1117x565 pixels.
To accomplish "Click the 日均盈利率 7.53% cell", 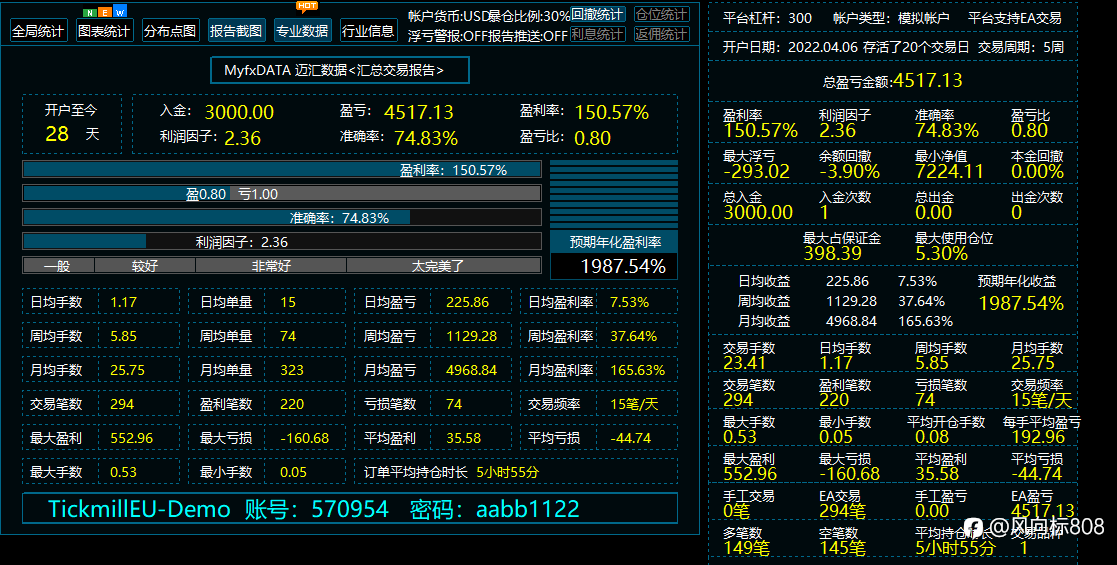I will [598, 301].
